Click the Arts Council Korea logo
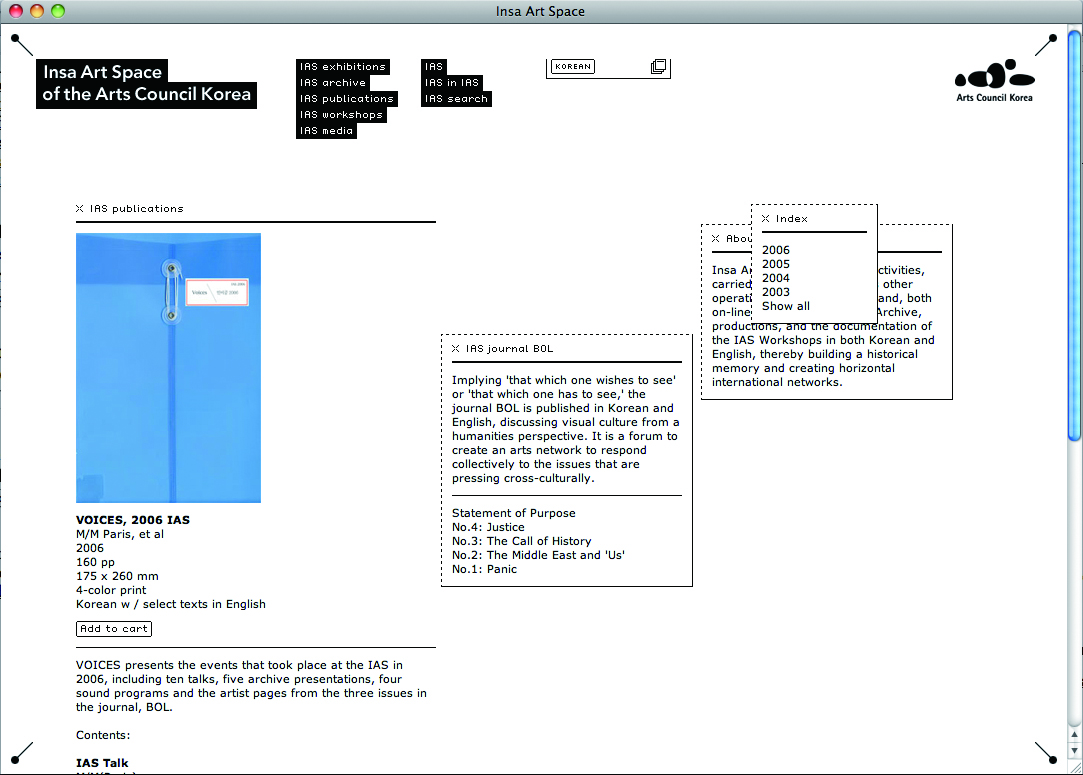The width and height of the screenshot is (1083, 775). (x=994, y=81)
